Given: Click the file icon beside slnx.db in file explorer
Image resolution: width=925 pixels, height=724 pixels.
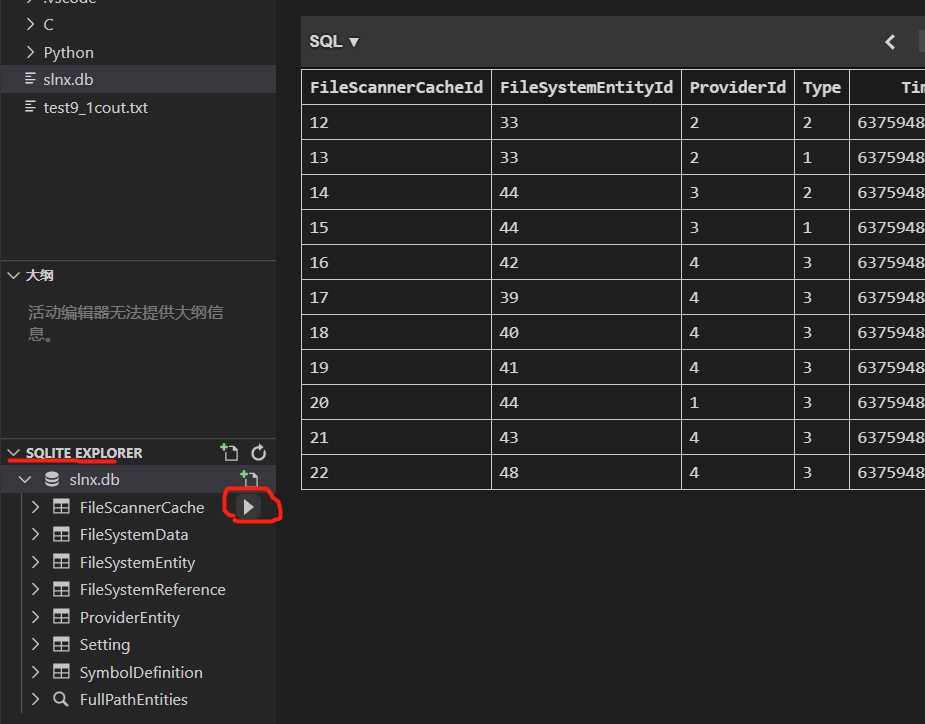Looking at the screenshot, I should pyautogui.click(x=30, y=78).
